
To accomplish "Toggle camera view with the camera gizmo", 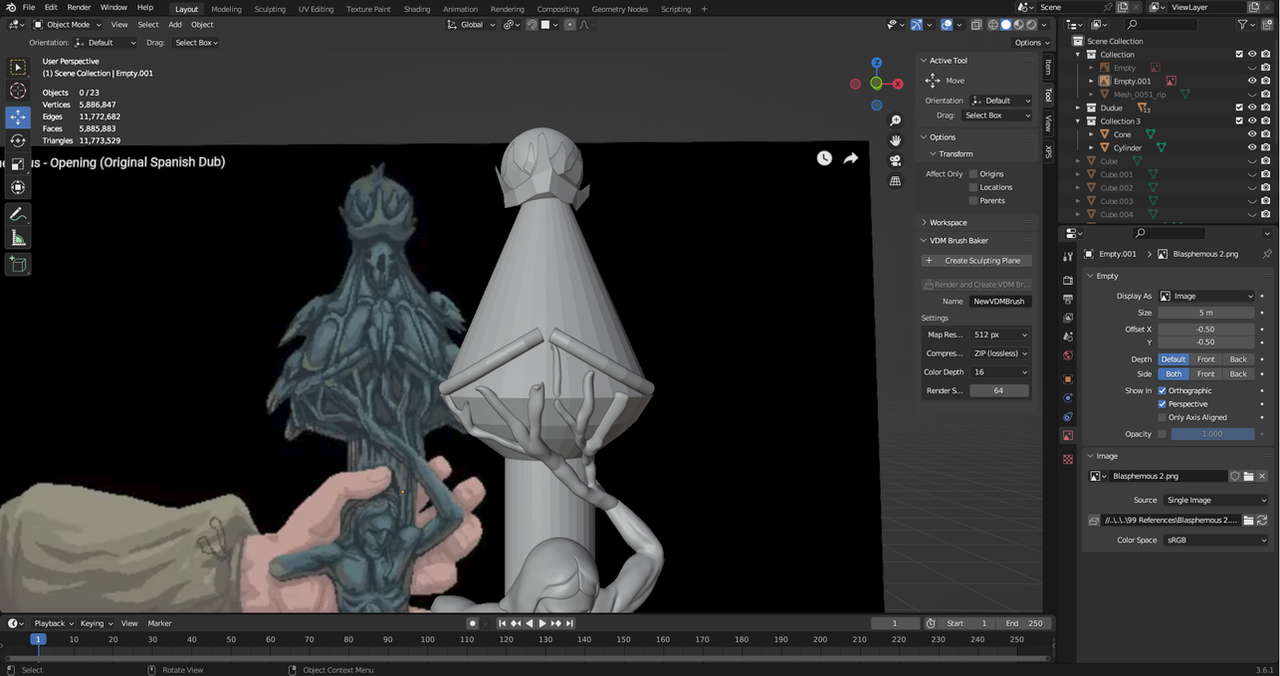I will click(896, 161).
